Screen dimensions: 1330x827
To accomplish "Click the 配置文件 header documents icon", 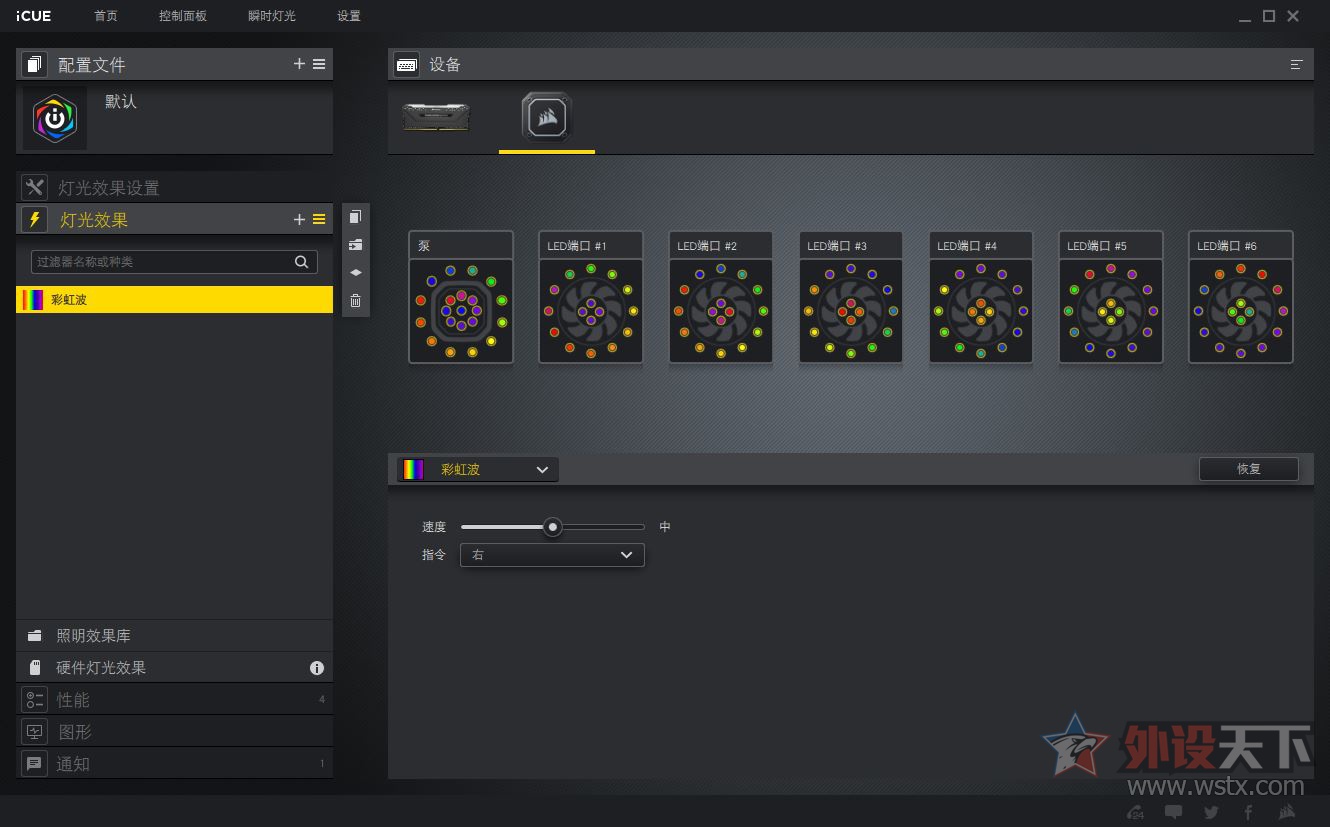I will point(35,65).
